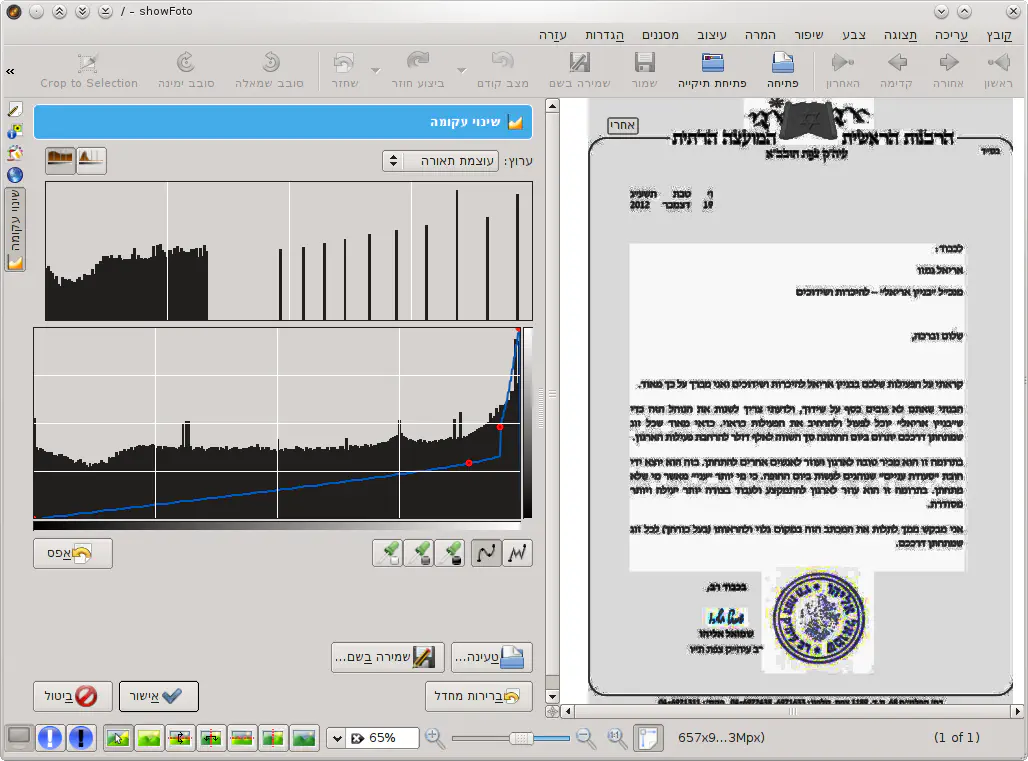
Task: Switch to free-hand curve drawing mode
Action: [517, 553]
